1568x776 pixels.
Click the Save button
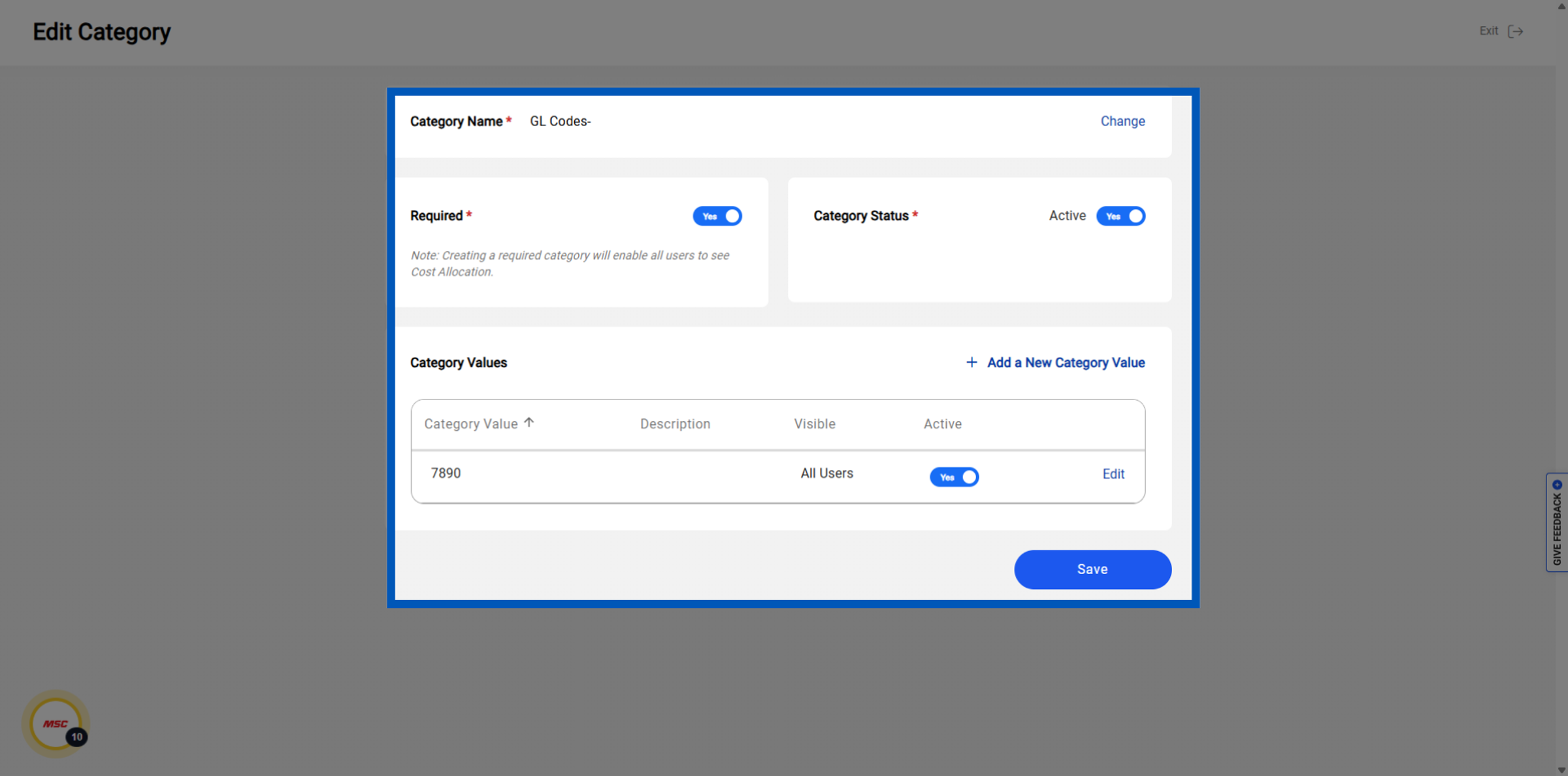point(1092,569)
